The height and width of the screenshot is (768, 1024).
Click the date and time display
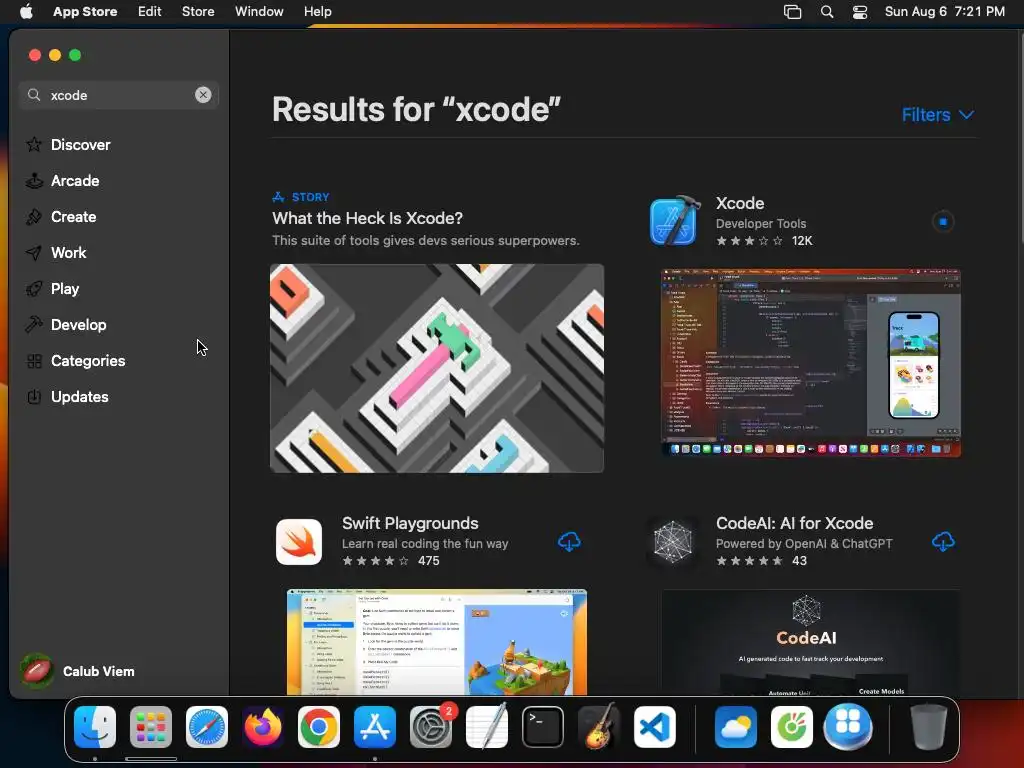(944, 12)
